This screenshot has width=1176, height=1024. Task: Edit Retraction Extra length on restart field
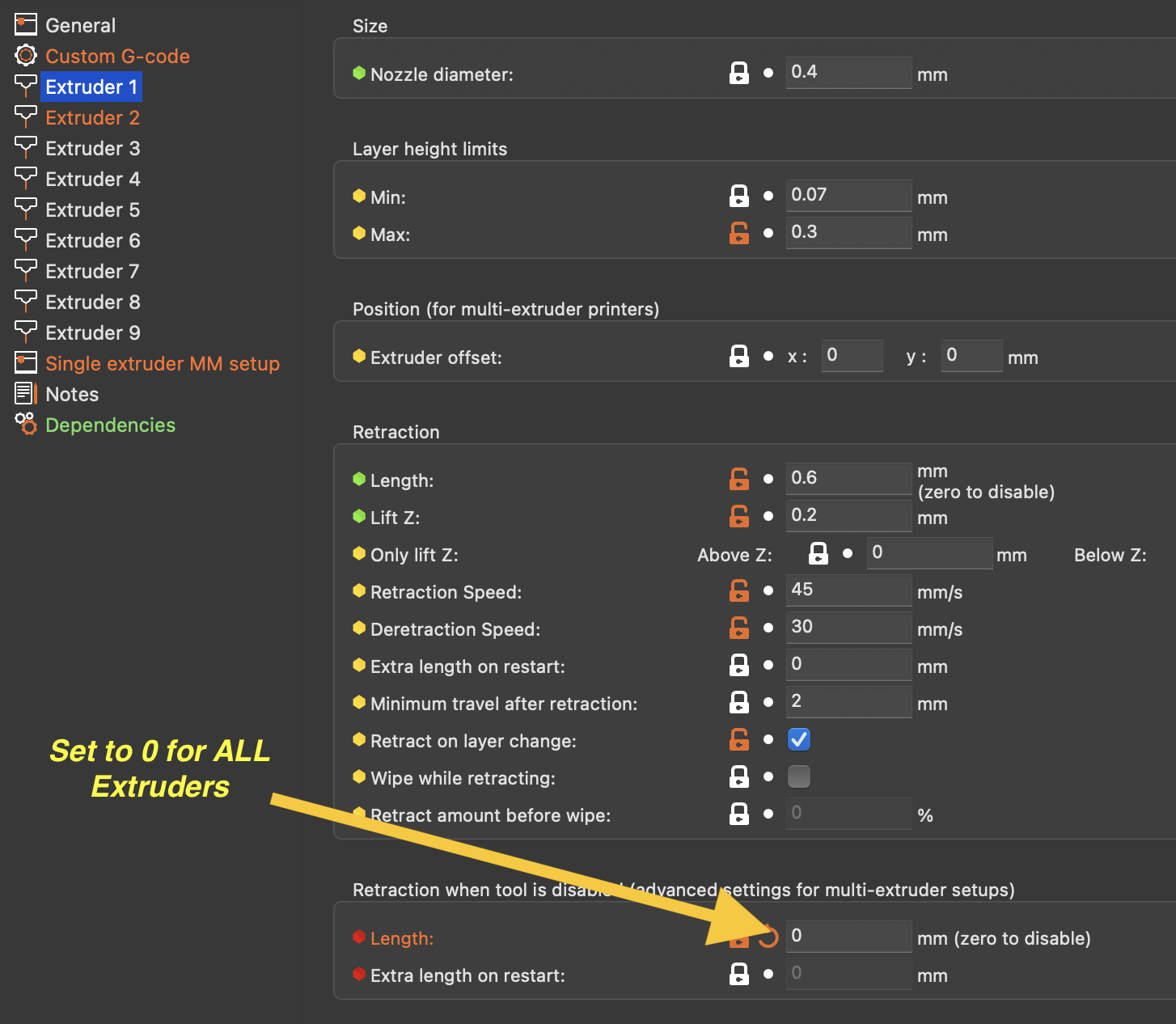(849, 665)
